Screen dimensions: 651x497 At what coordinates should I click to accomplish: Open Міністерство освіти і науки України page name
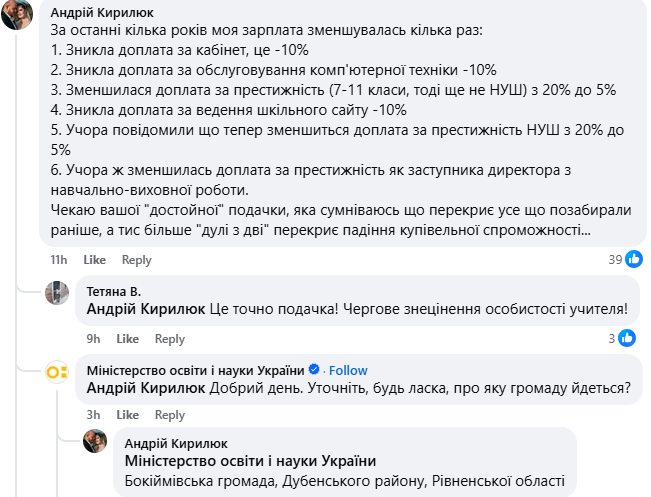[x=197, y=370]
